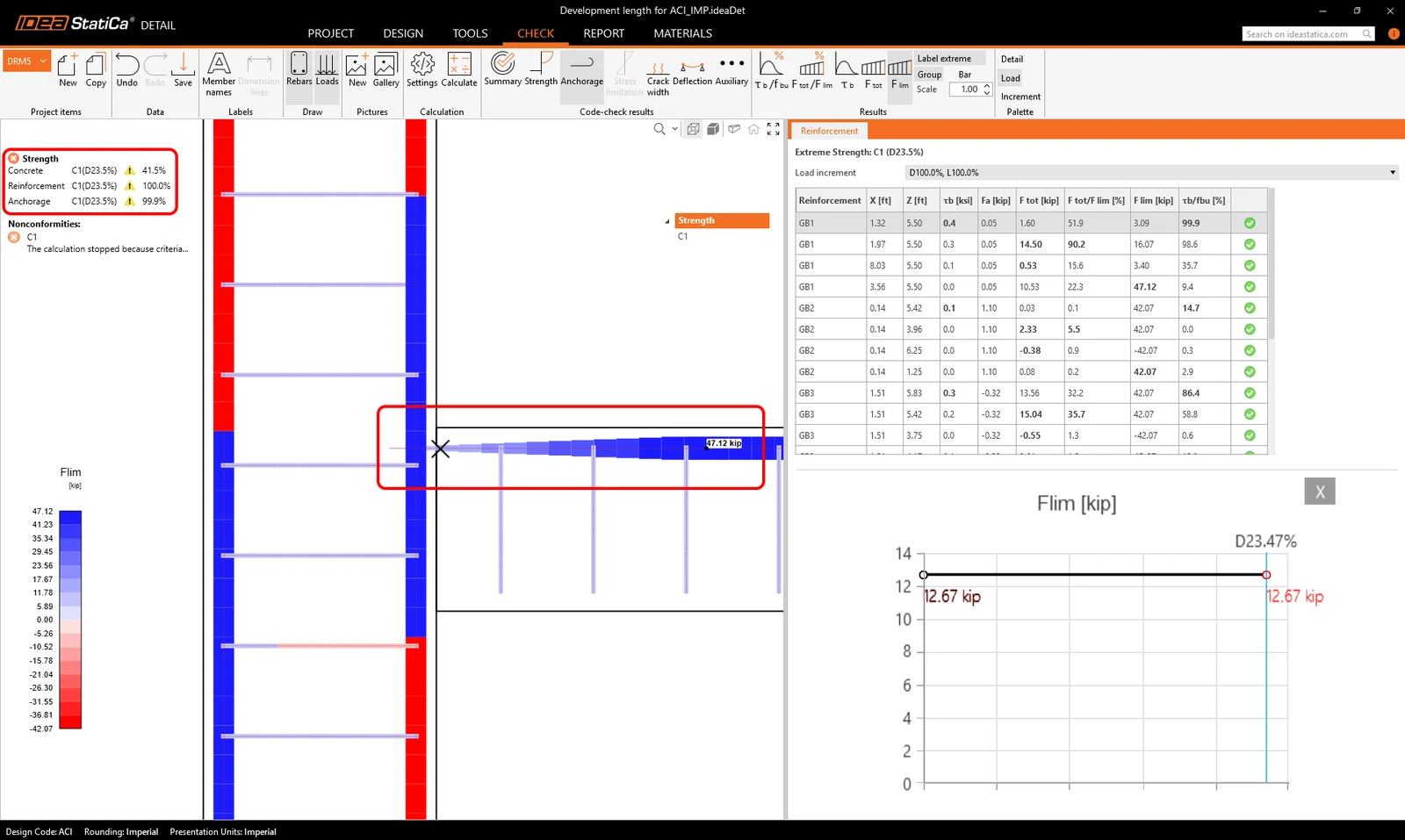Switch to solid view
The height and width of the screenshot is (840, 1405).
pos(714,129)
